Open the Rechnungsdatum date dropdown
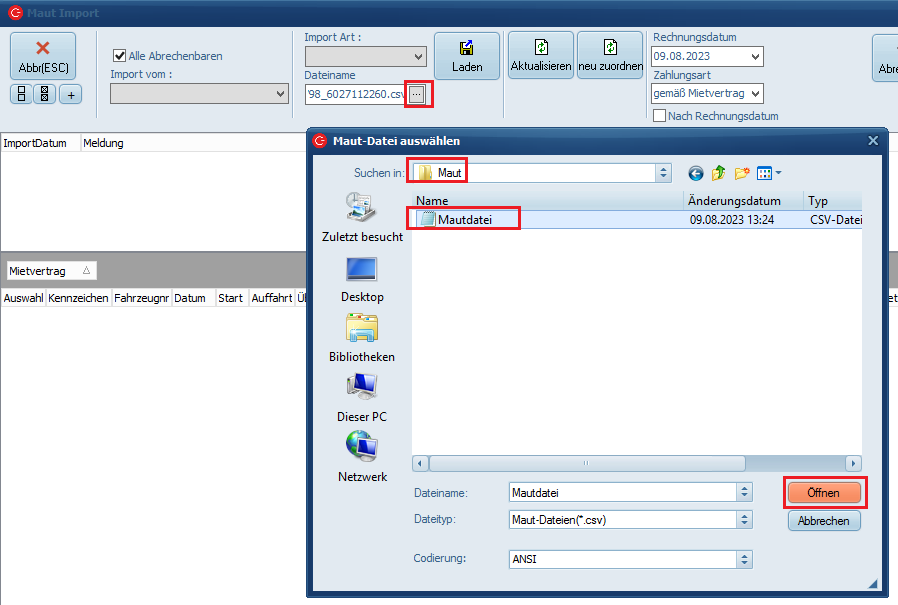 pyautogui.click(x=754, y=57)
